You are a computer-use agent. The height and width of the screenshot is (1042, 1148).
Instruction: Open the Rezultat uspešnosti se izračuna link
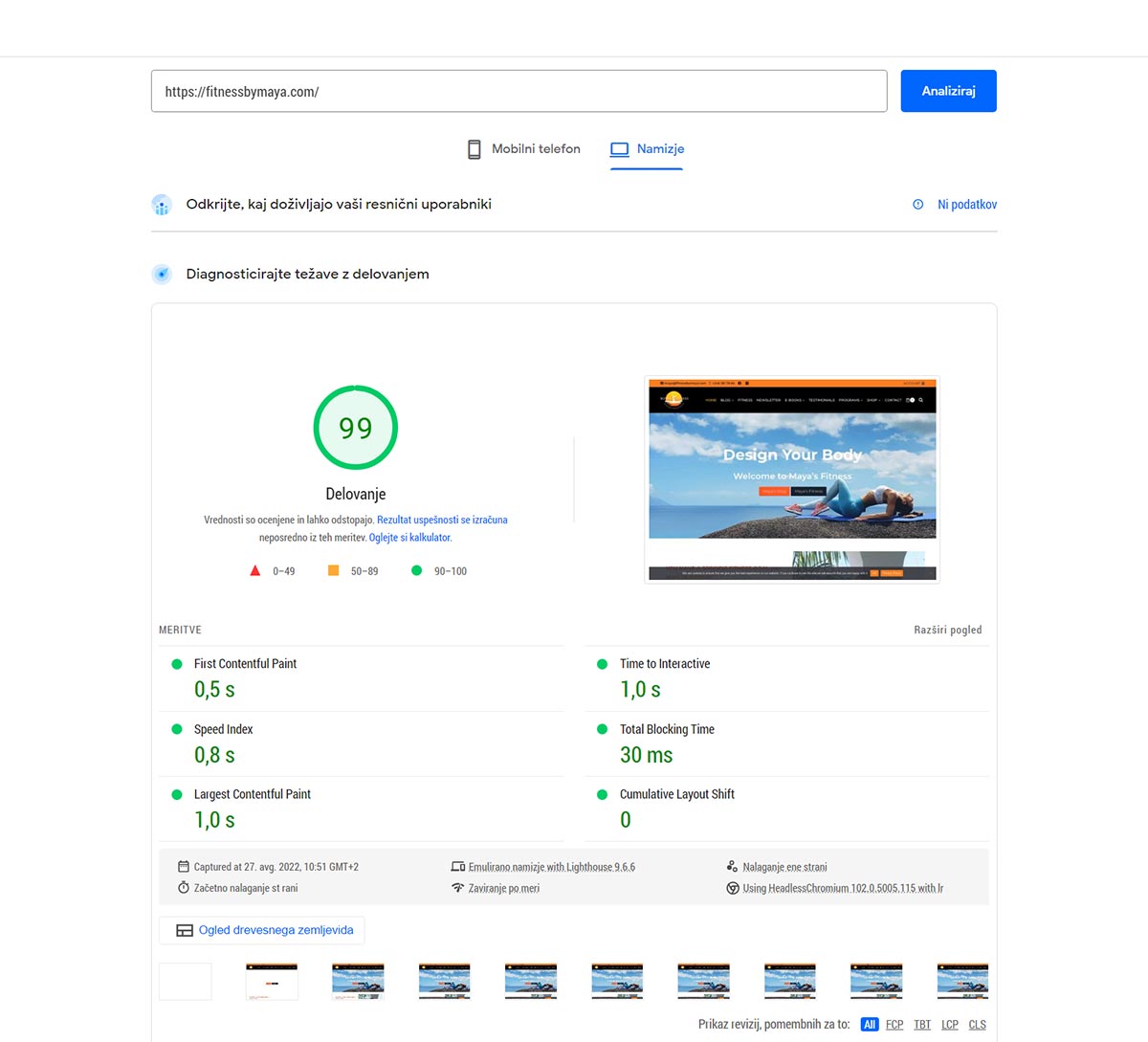(442, 520)
